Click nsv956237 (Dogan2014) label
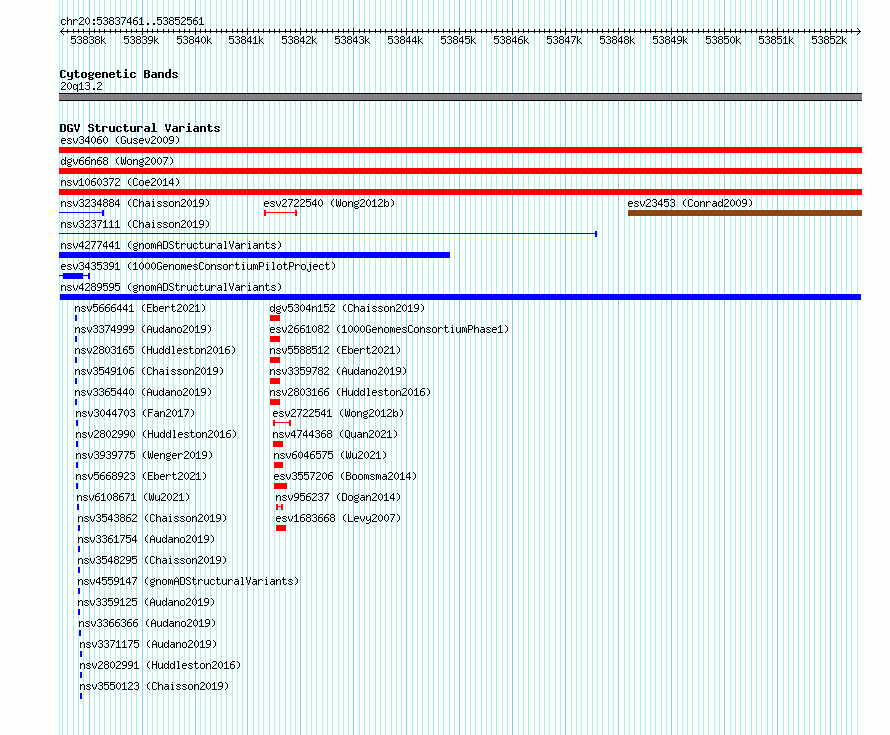890x735 pixels. click(338, 497)
